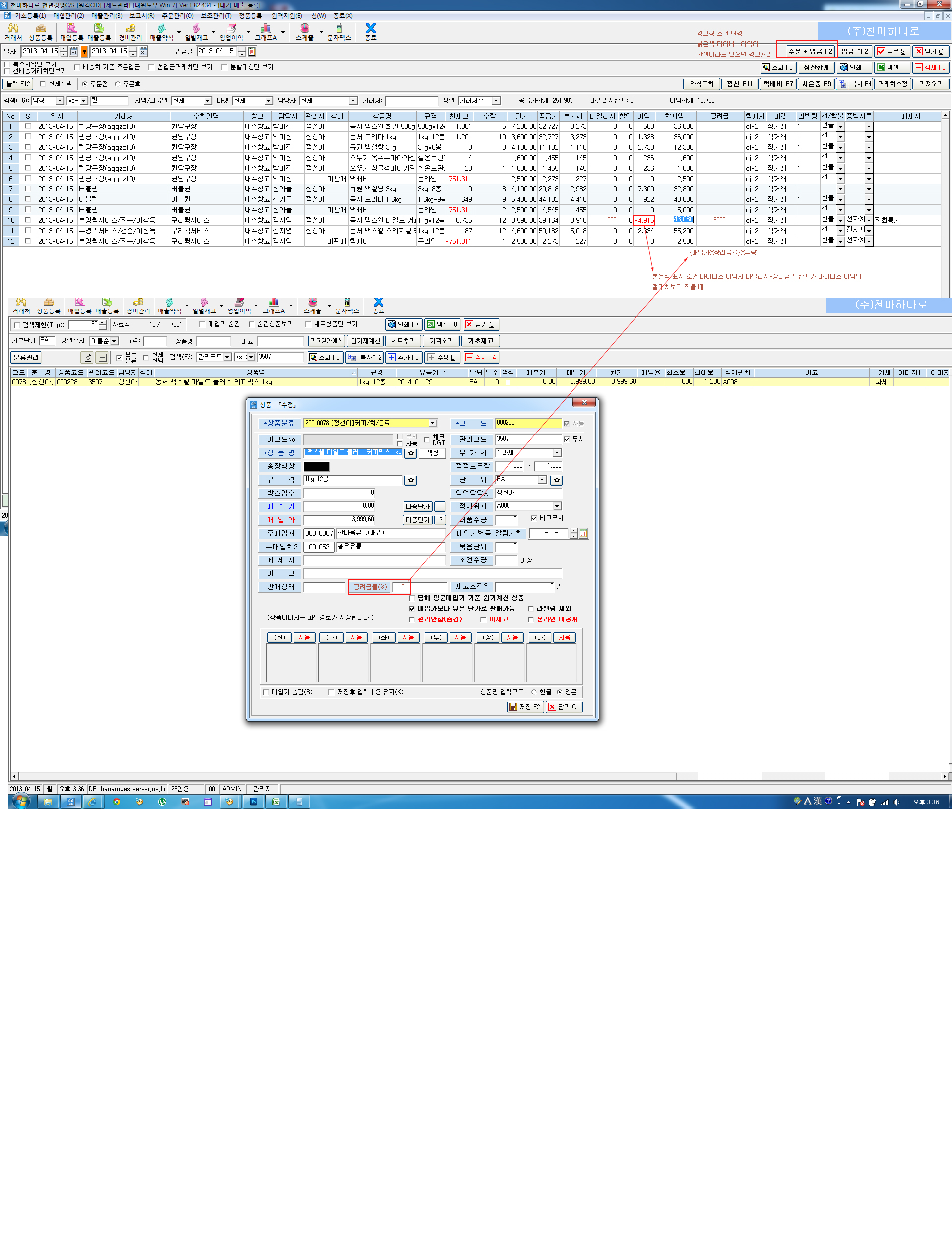Open 원격지원(E) menu
Image resolution: width=952 pixels, height=1240 pixels.
pos(286,16)
